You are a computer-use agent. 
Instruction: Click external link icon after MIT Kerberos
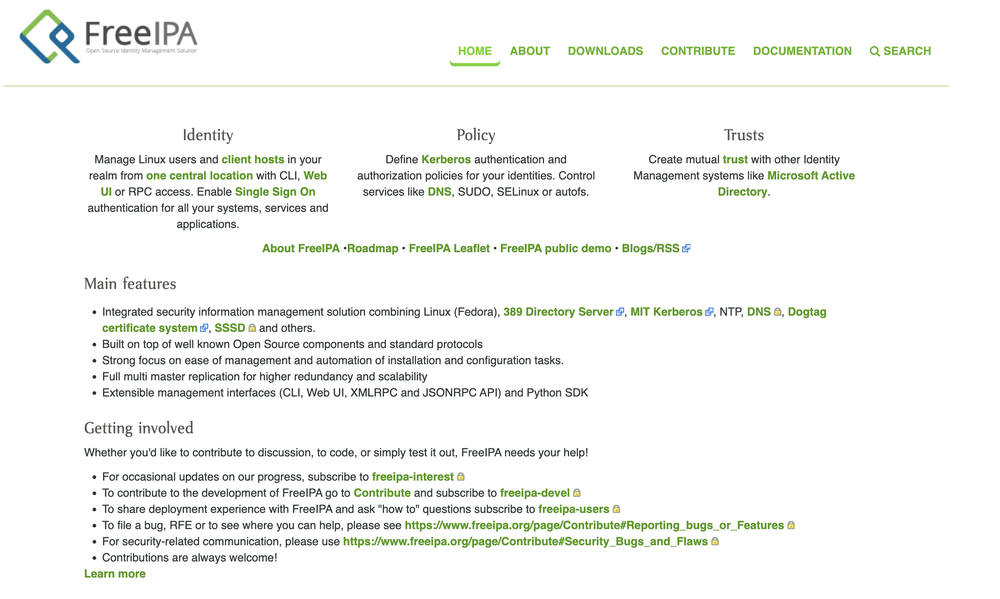click(709, 312)
